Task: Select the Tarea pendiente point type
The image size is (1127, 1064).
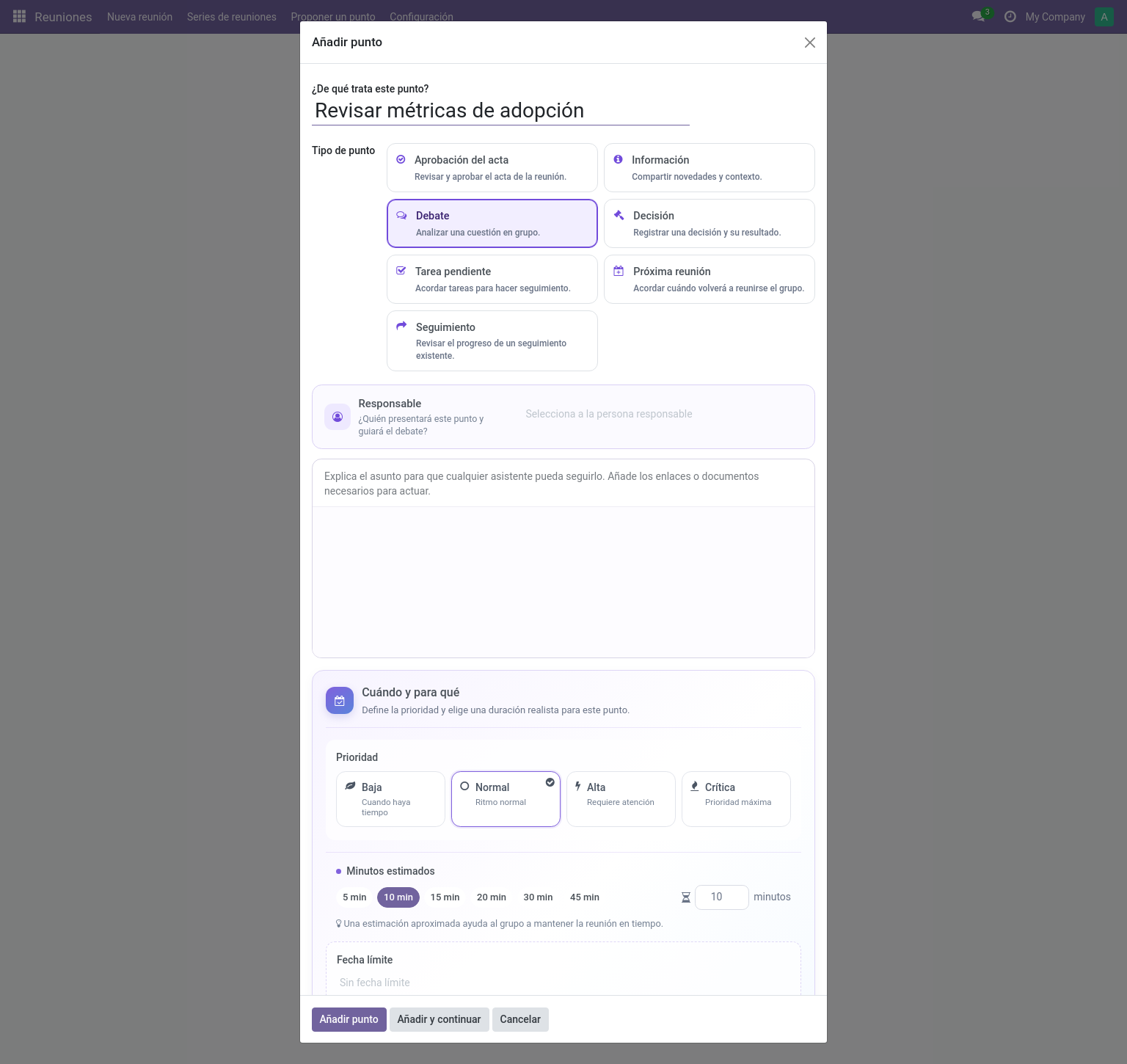Action: click(492, 280)
